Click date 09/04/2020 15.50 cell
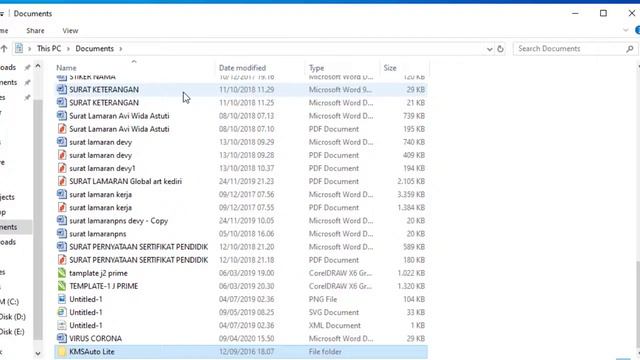The width and height of the screenshot is (640, 360). point(247,338)
